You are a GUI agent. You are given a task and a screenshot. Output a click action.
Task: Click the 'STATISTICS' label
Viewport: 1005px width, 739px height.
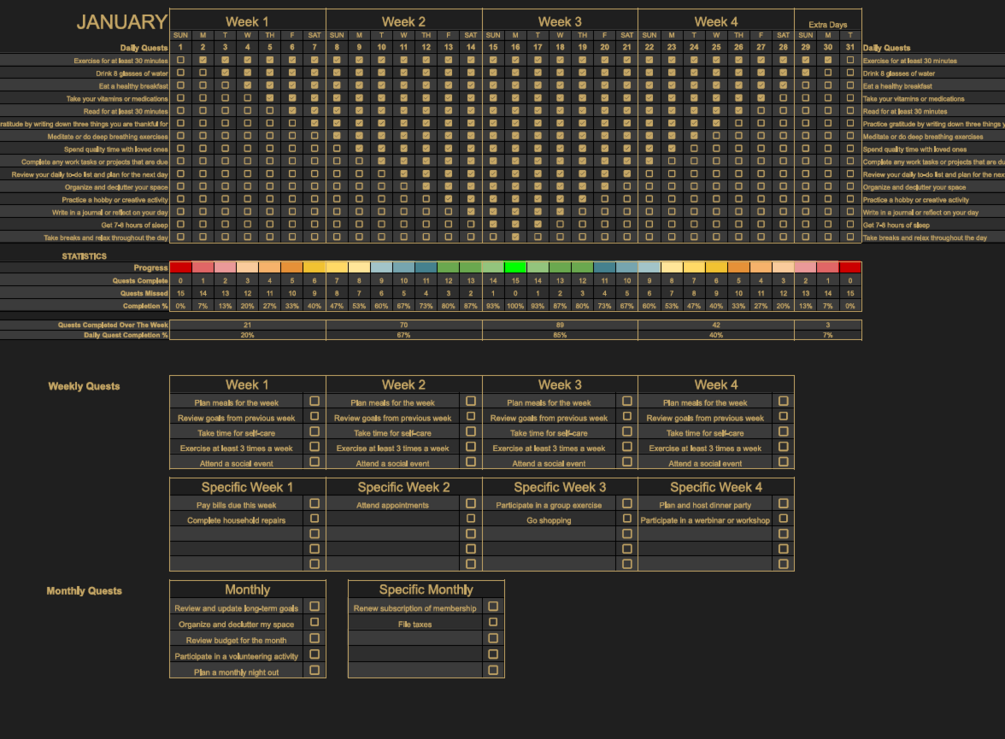[84, 256]
